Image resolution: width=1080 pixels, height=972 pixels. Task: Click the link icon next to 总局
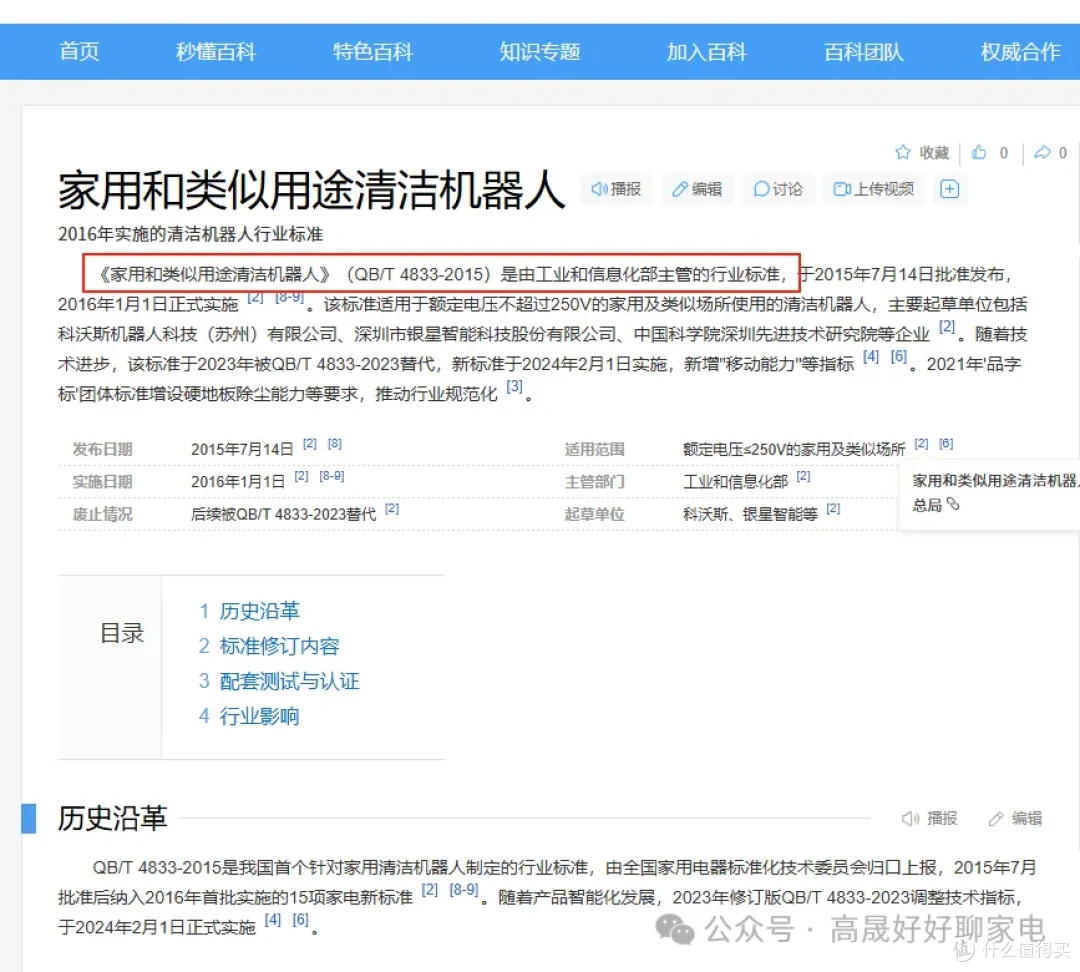(953, 504)
